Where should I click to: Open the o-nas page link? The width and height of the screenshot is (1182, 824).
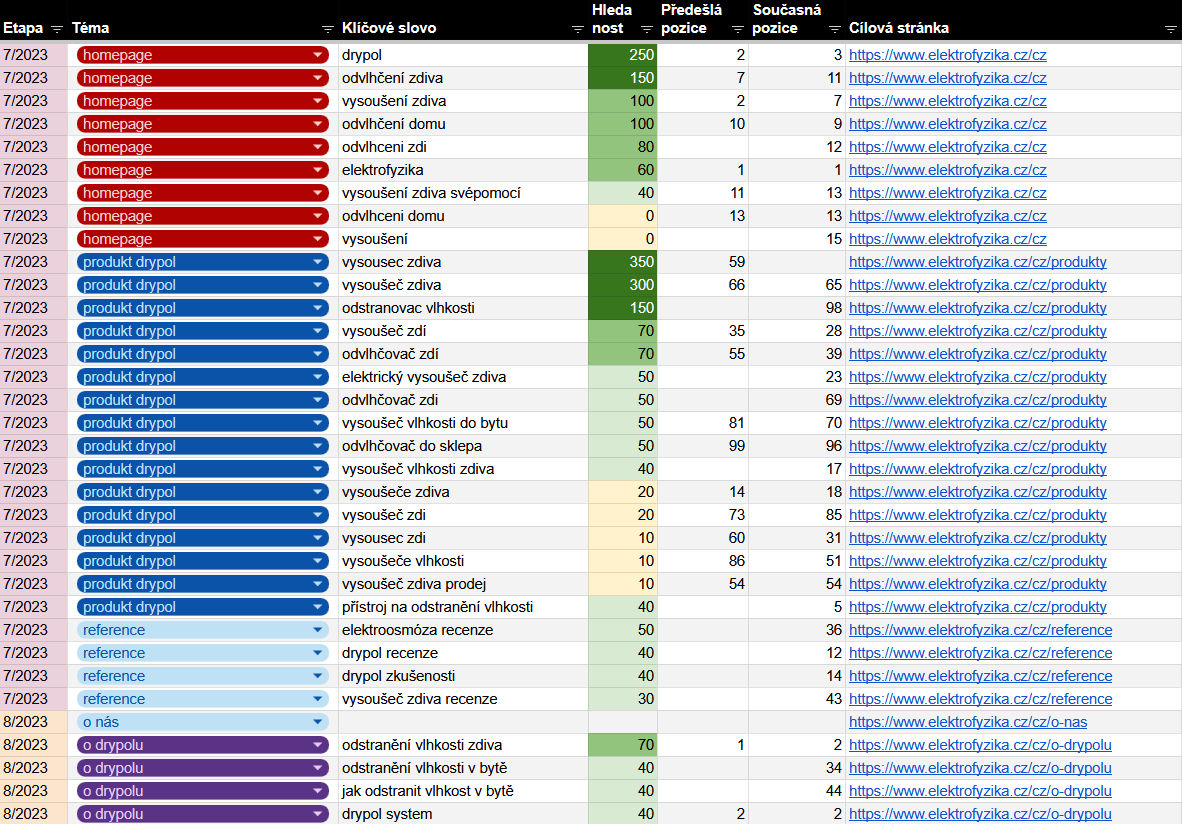967,722
